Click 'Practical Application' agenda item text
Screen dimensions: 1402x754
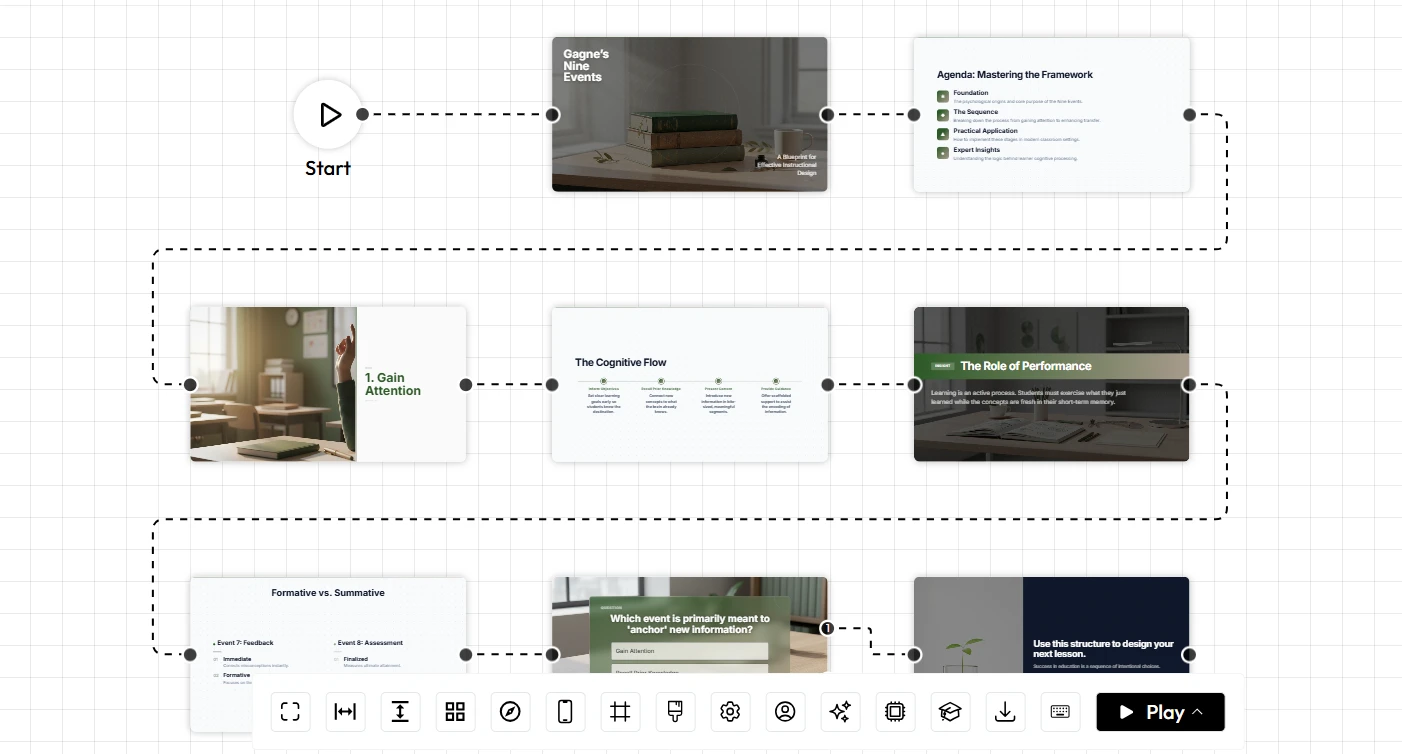click(985, 131)
